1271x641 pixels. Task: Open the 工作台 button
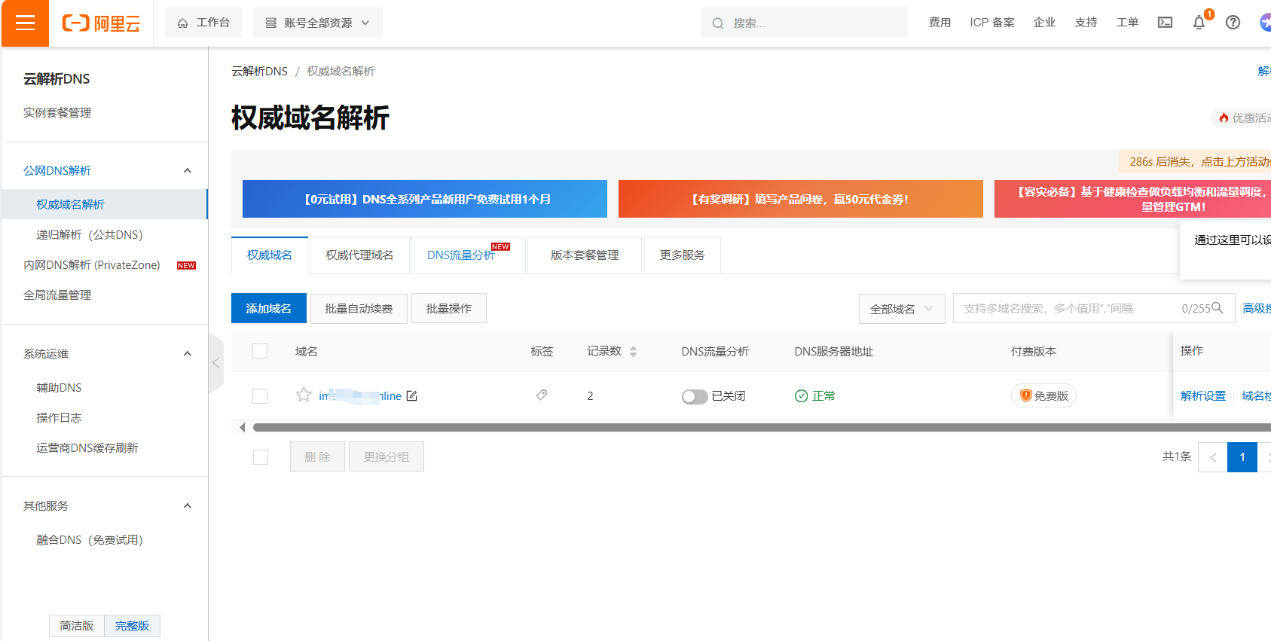(204, 23)
